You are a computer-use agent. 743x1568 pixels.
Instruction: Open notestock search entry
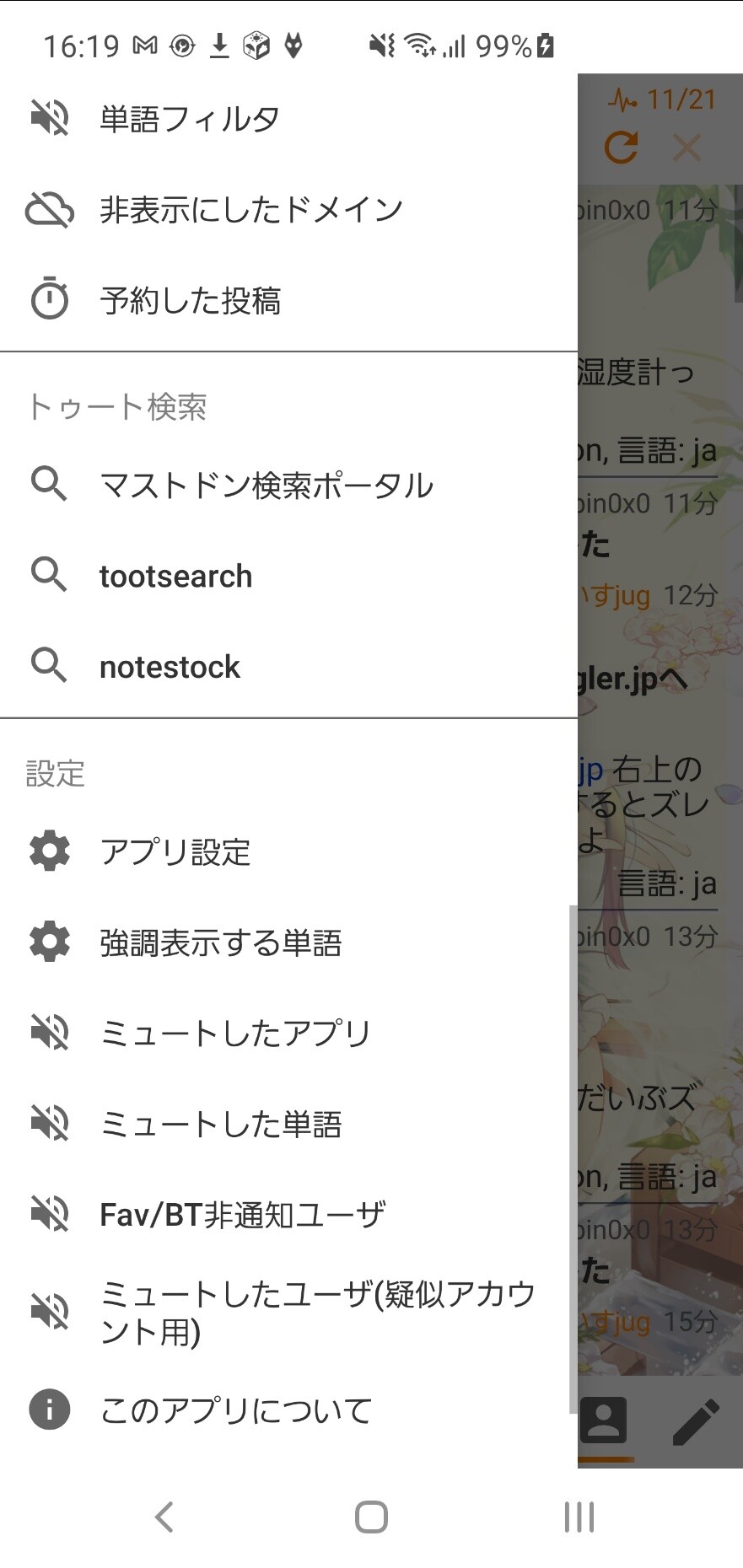[x=170, y=667]
